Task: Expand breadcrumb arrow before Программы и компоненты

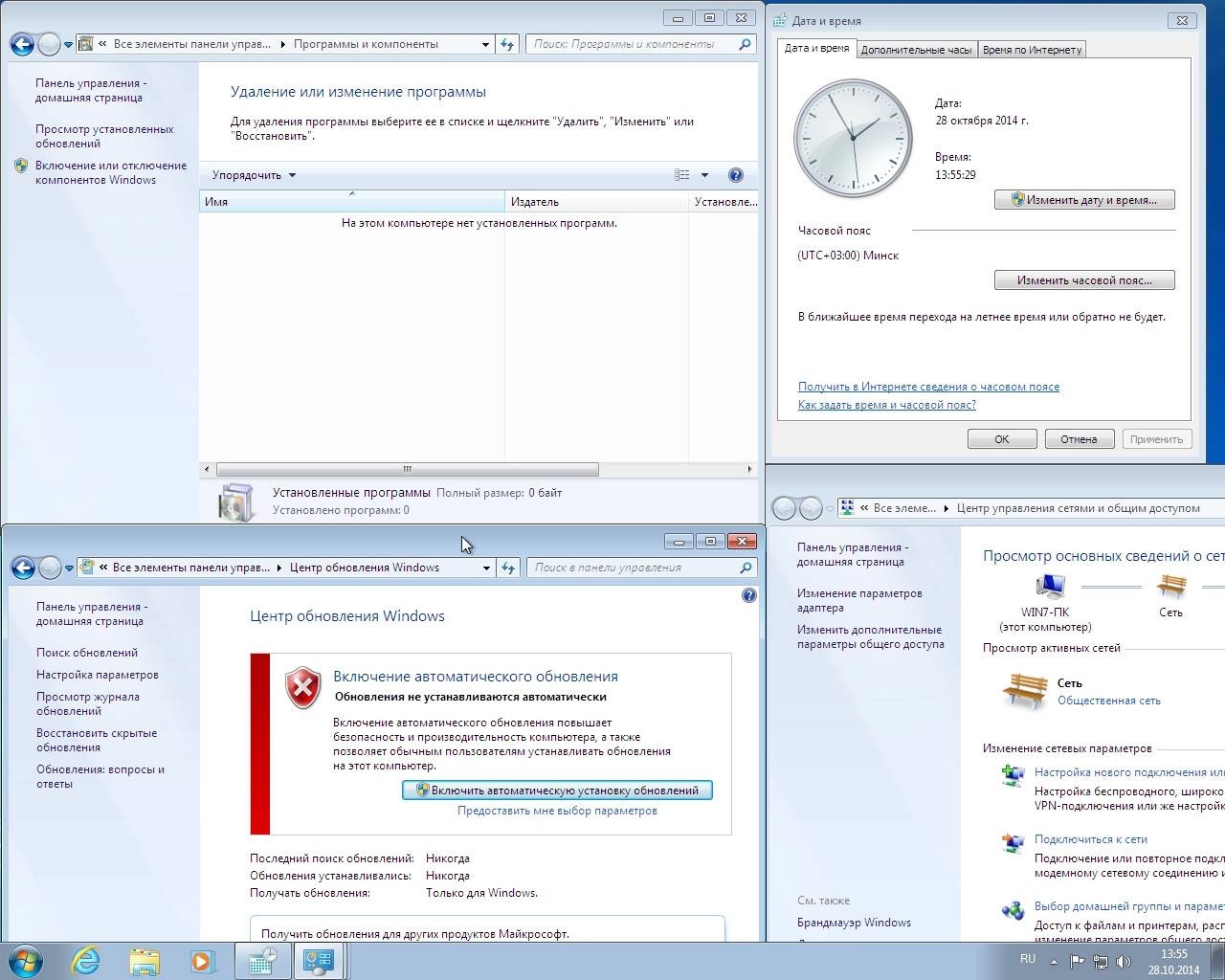Action: tap(282, 44)
